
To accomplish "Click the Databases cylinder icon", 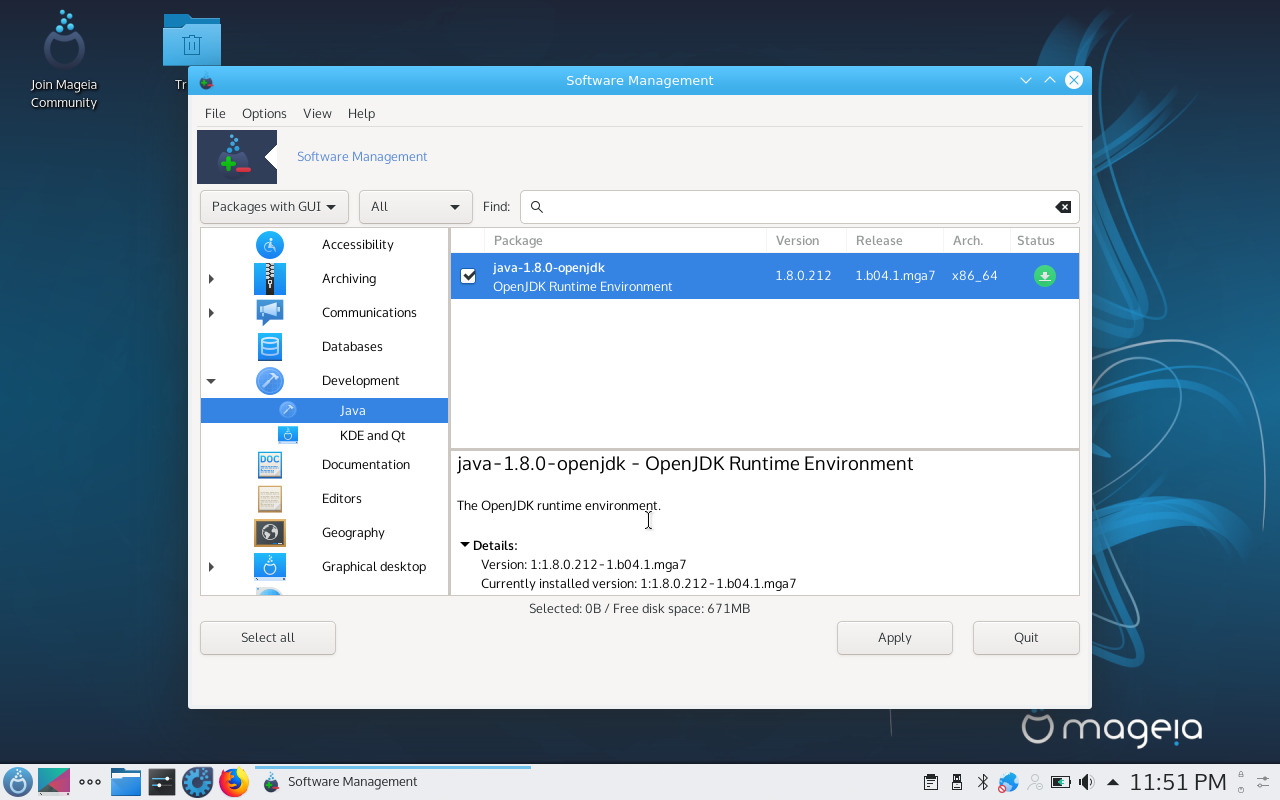I will (x=270, y=347).
